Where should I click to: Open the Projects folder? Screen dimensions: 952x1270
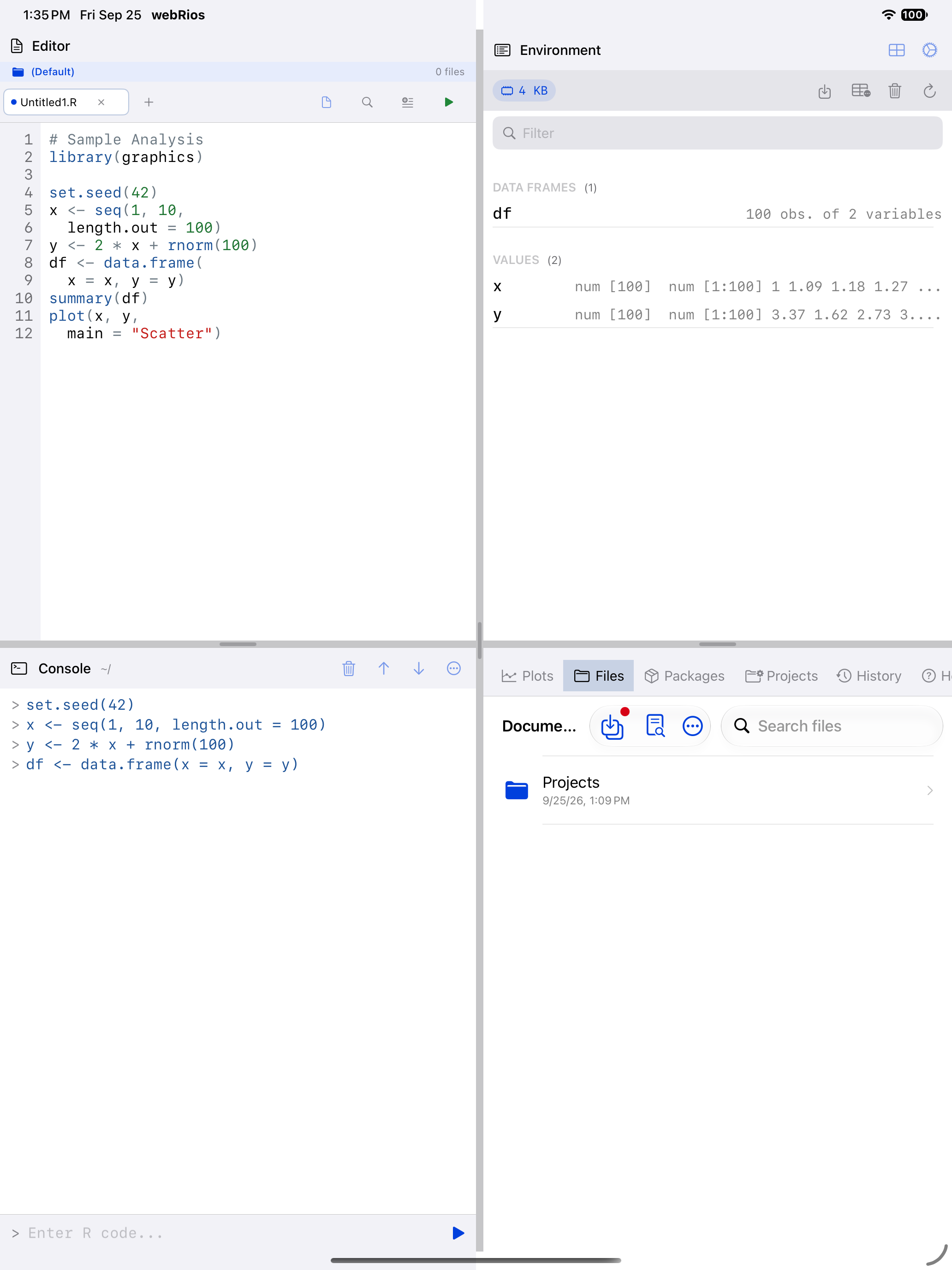(x=717, y=791)
